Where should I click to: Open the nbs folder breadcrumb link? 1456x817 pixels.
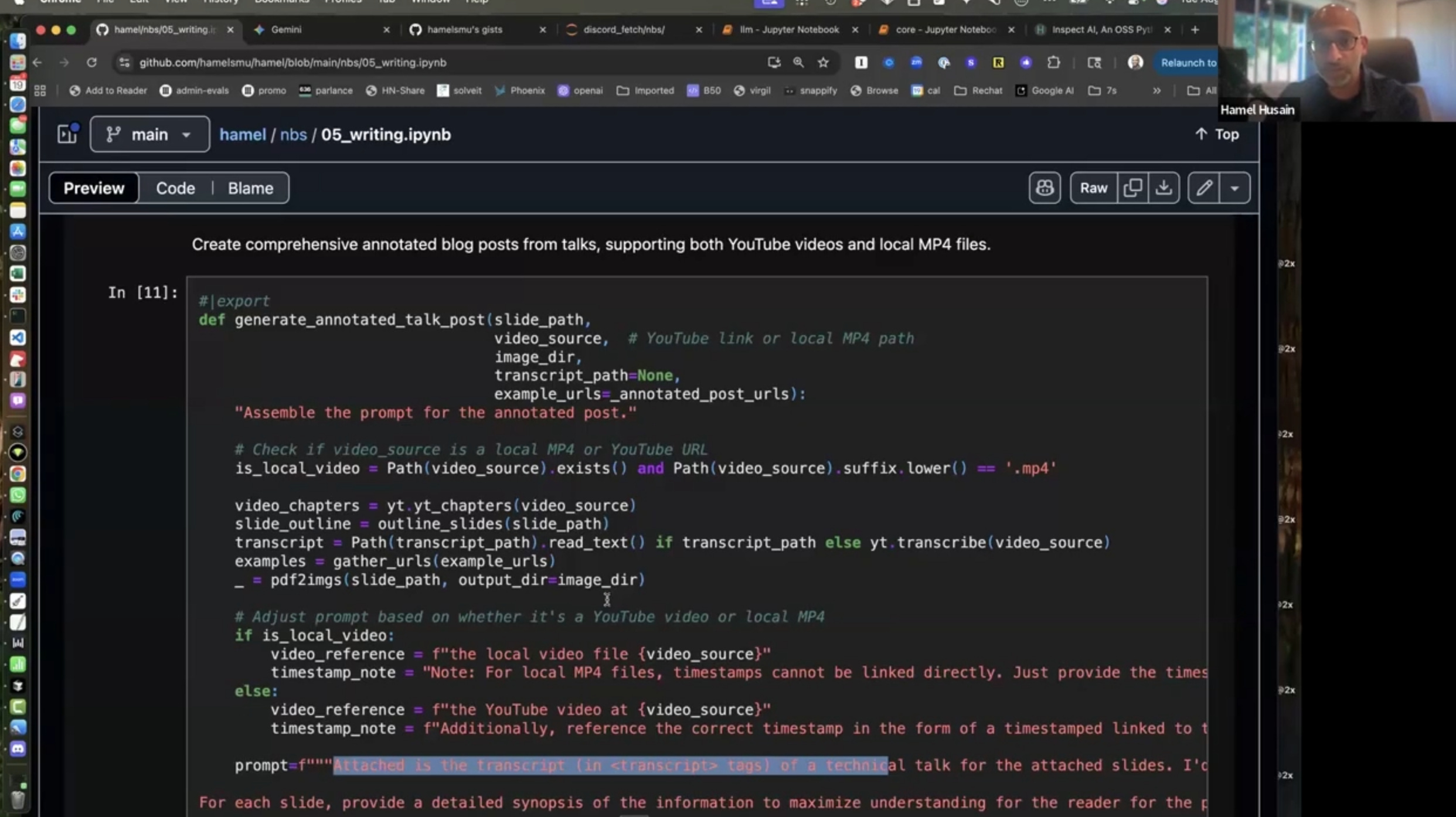(x=293, y=134)
